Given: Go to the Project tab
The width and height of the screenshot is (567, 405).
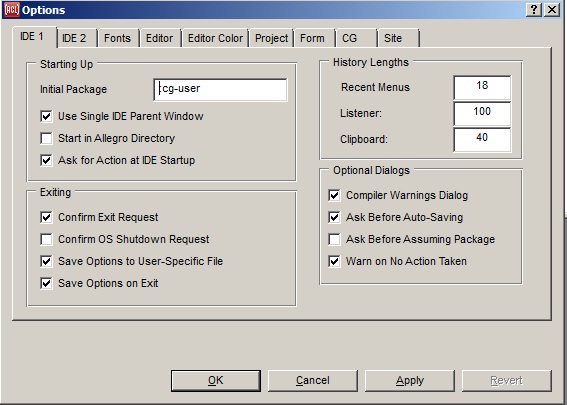Looking at the screenshot, I should pos(272,38).
